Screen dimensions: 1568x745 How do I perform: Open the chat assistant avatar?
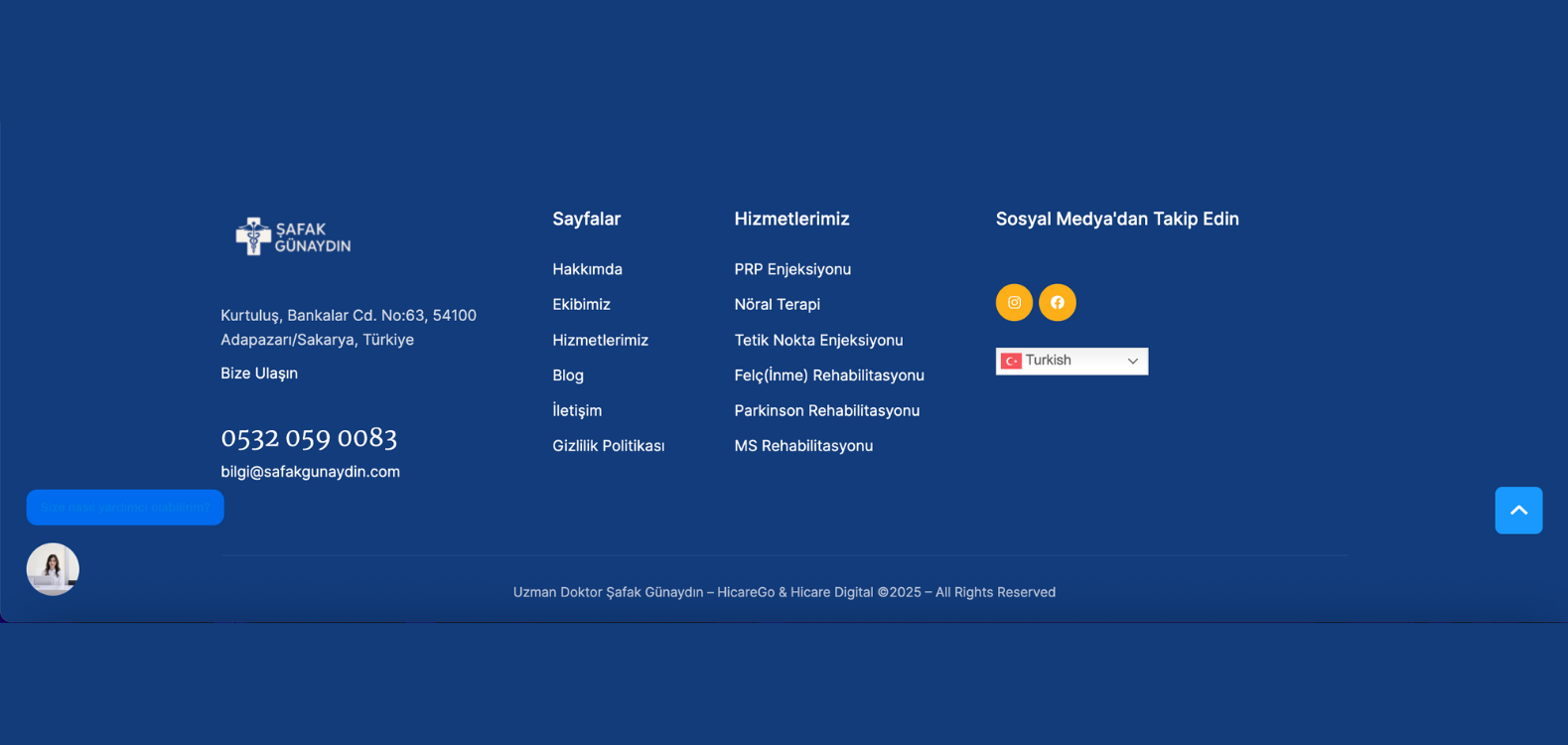coord(53,569)
